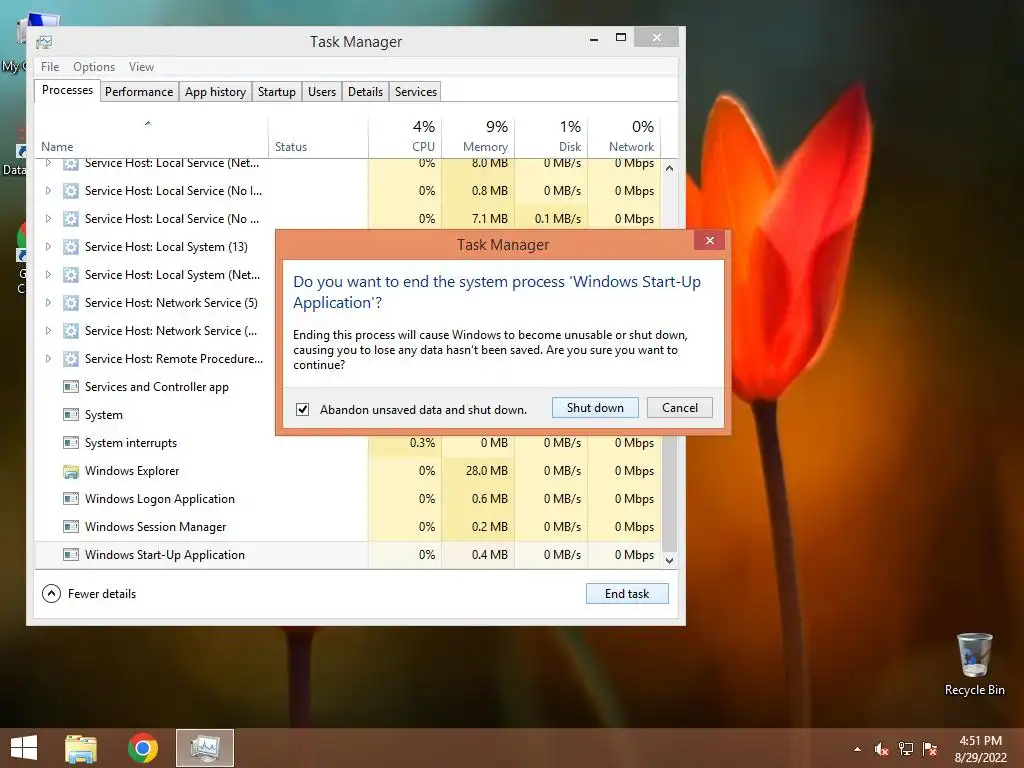Sort by Disk column header
1024x768 pixels.
point(551,136)
